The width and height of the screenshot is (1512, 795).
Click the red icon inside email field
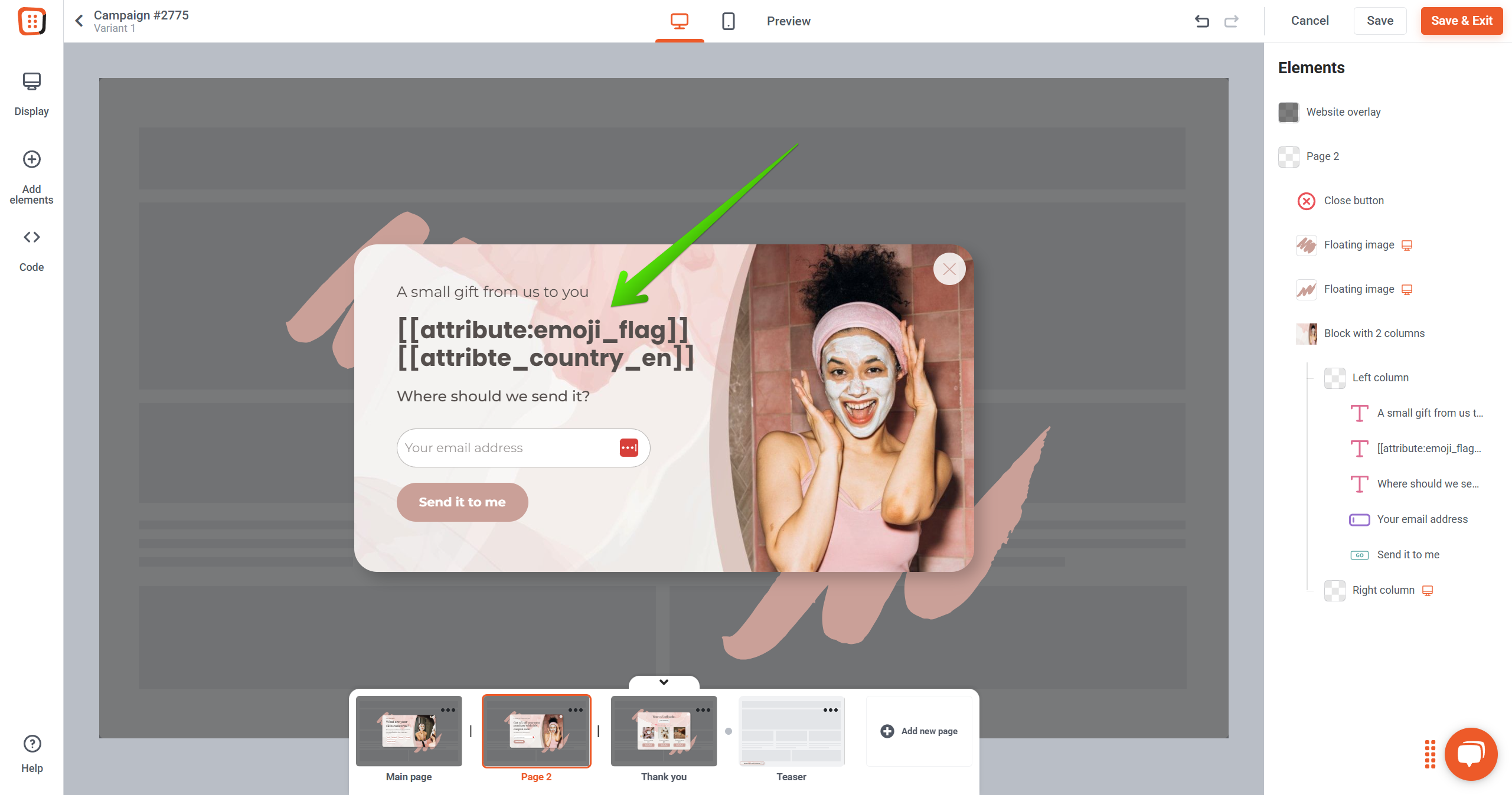coord(629,448)
